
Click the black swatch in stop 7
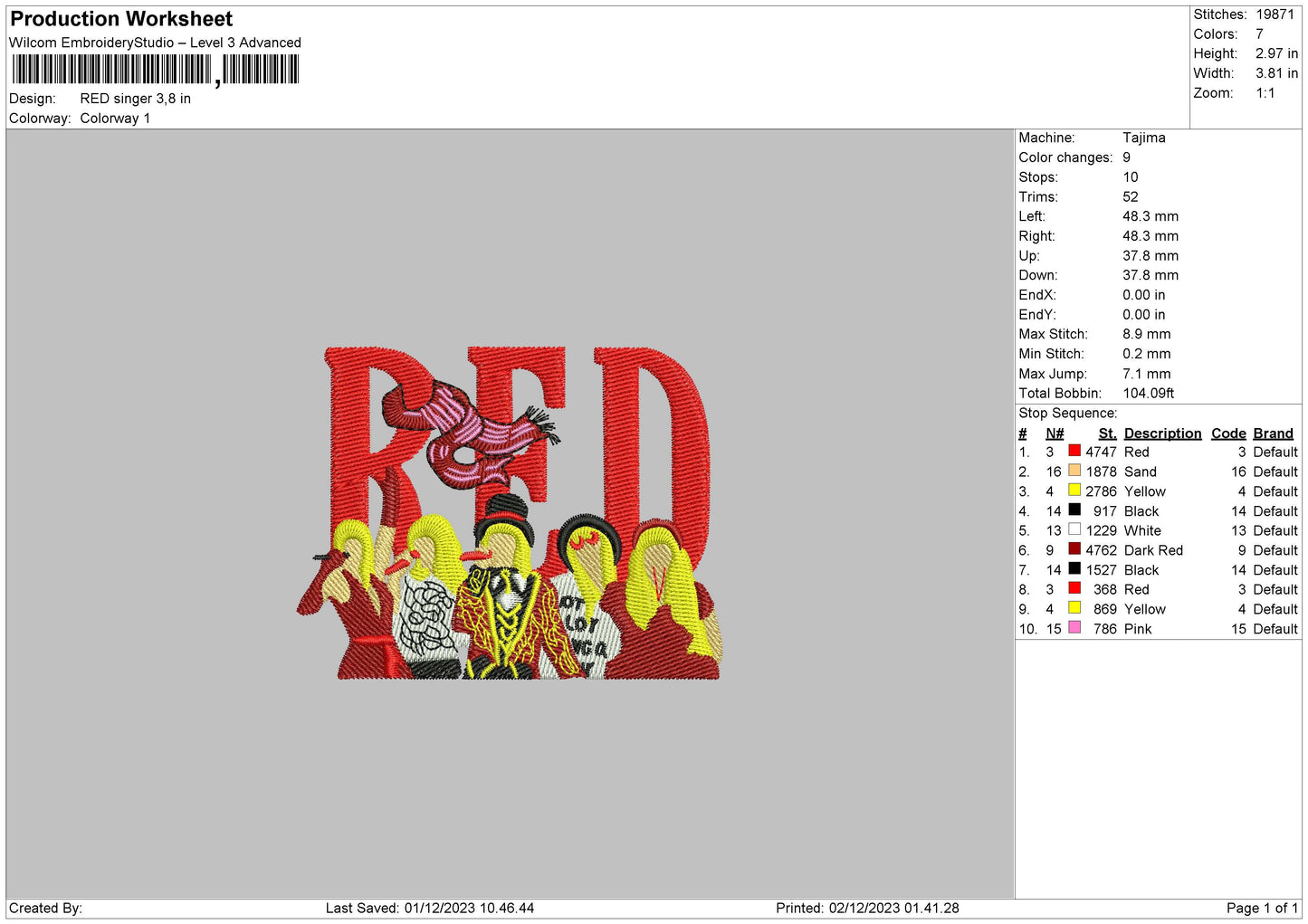pyautogui.click(x=1074, y=569)
